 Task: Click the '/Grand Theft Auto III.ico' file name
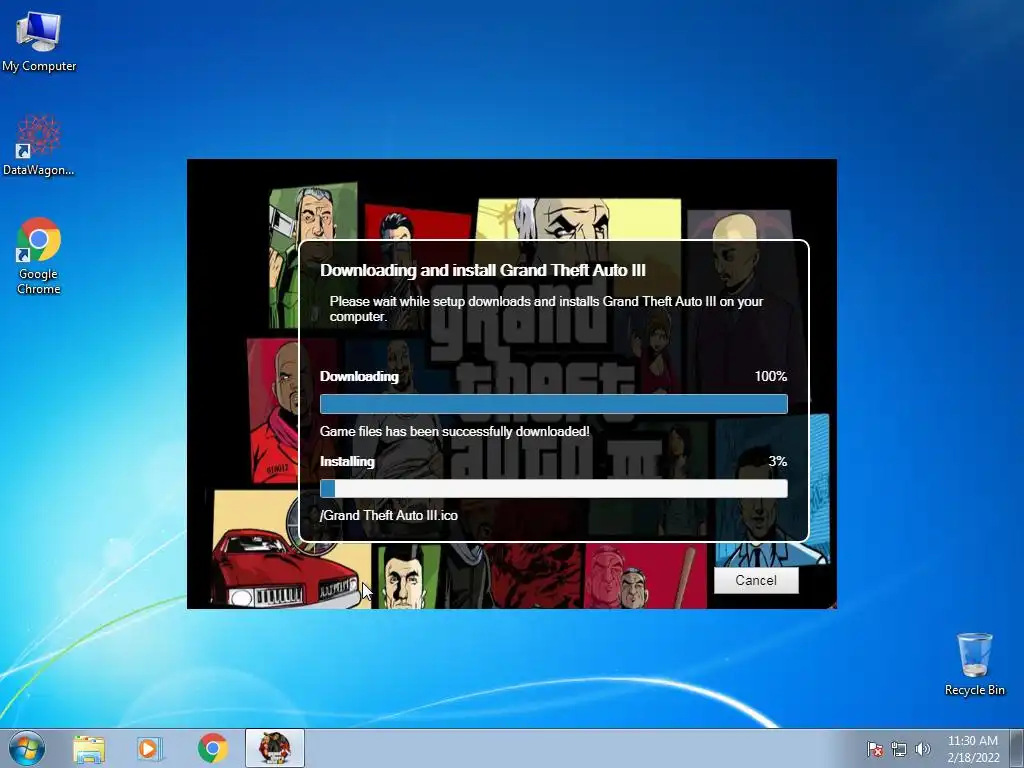click(x=389, y=515)
